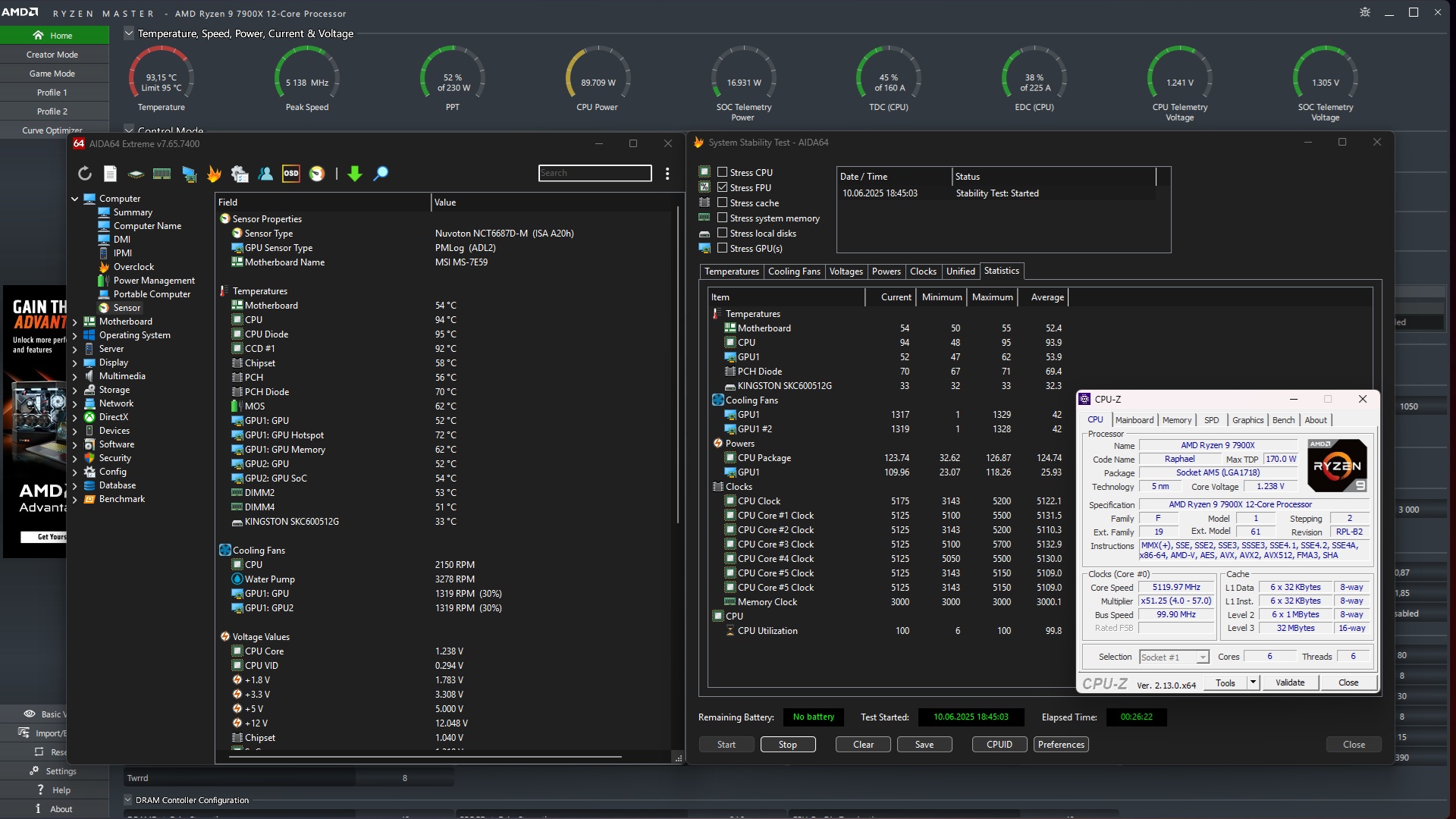Select Portable Computer tree item
1456x819 pixels.
pos(145,294)
